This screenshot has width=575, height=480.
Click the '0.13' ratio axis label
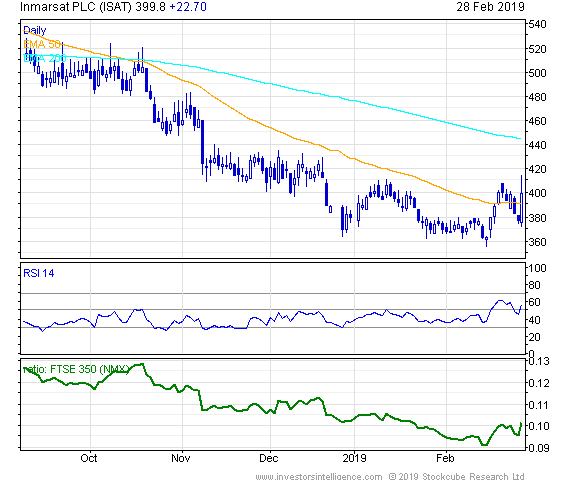pos(539,361)
